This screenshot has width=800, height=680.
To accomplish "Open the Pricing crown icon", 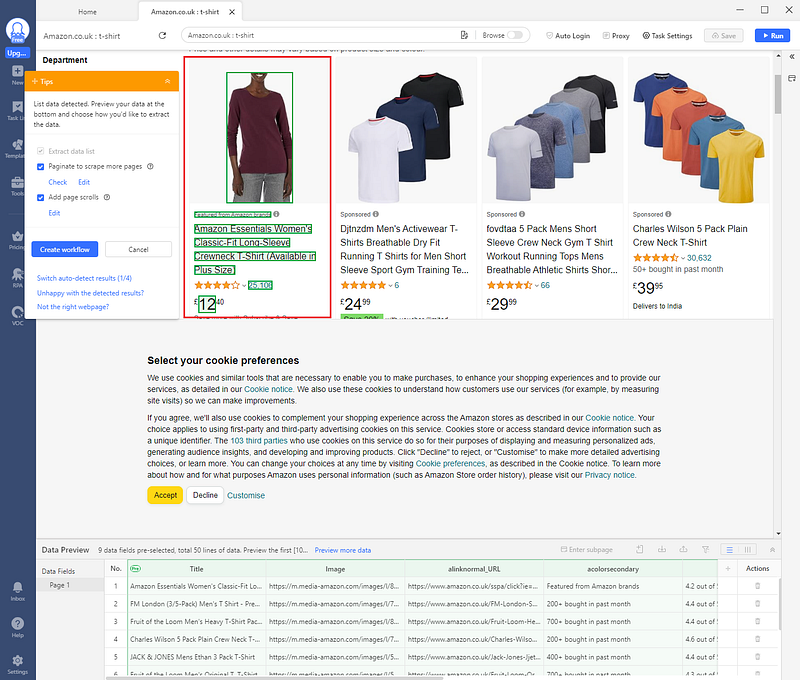I will point(17,236).
